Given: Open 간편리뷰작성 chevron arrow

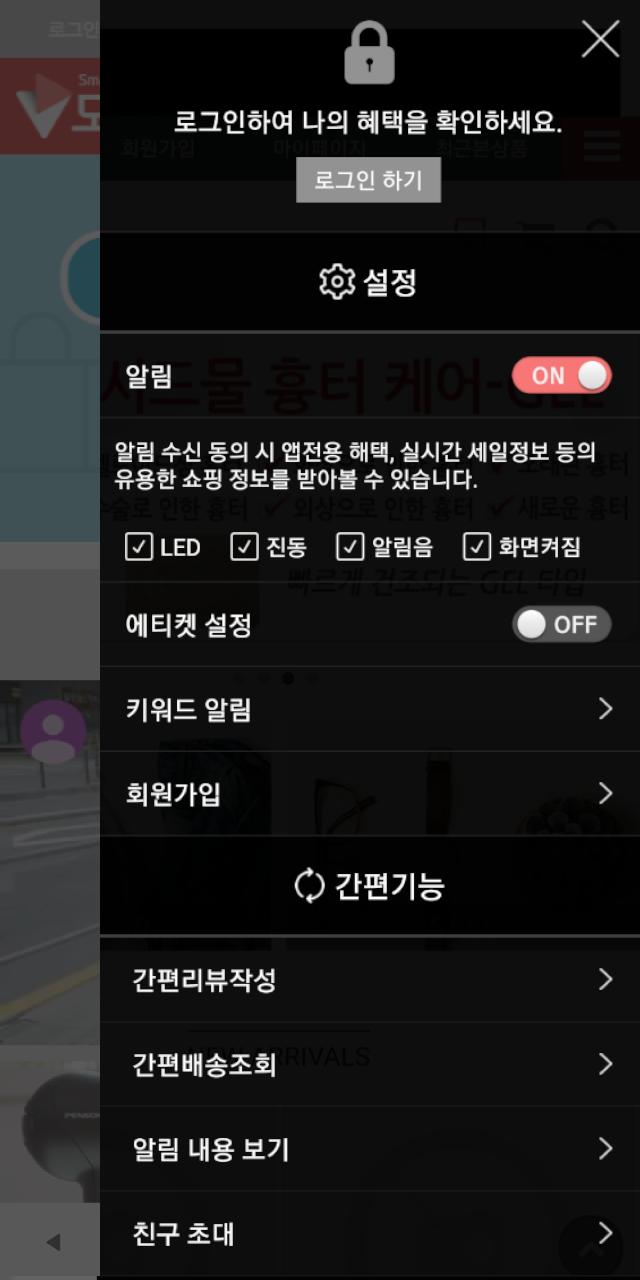Looking at the screenshot, I should tap(604, 979).
